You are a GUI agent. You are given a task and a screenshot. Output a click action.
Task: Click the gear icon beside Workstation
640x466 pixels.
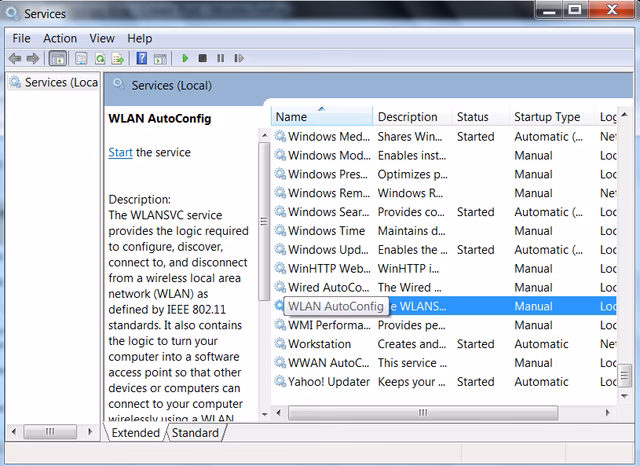point(280,343)
